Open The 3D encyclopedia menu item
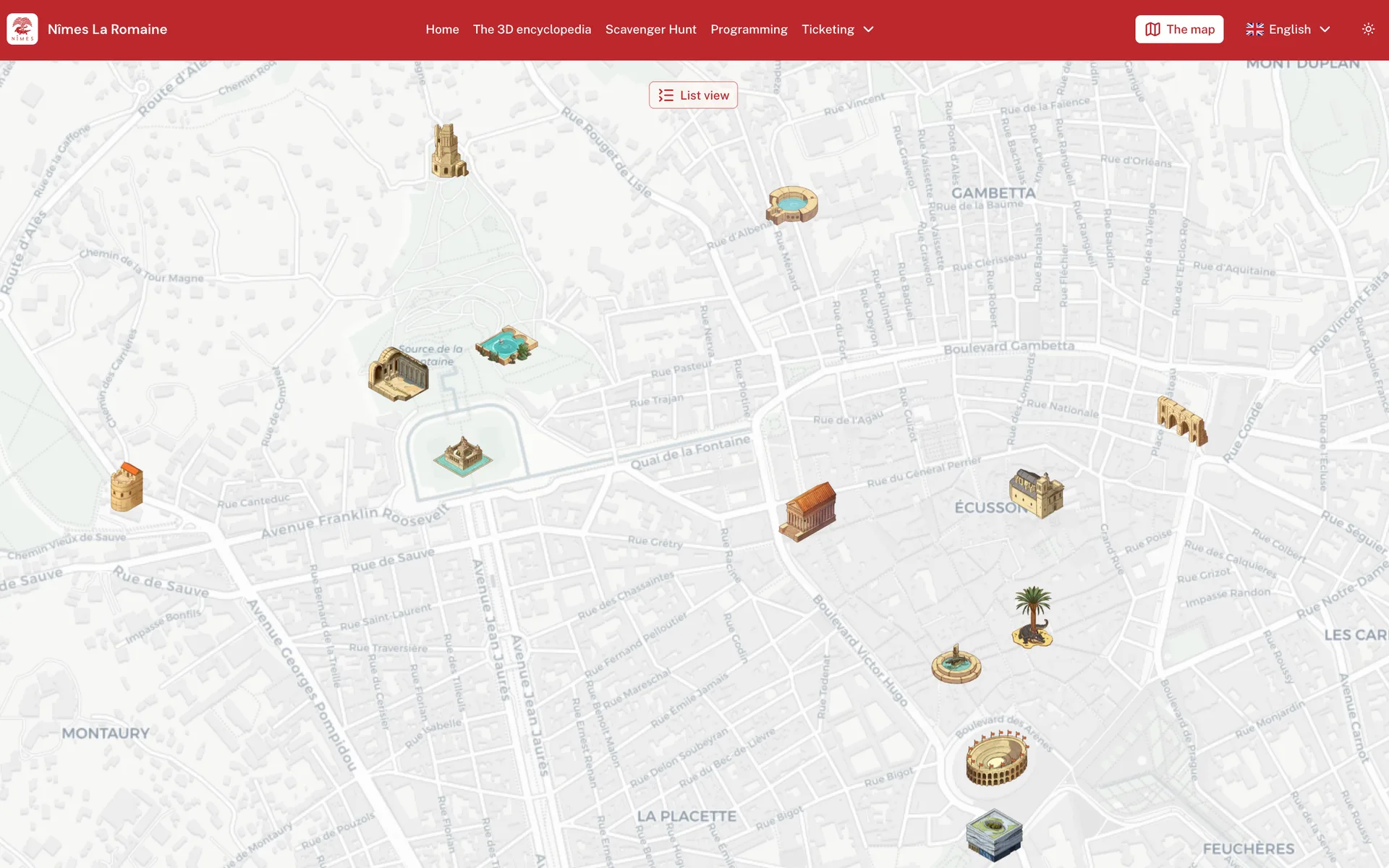This screenshot has height=868, width=1389. tap(532, 30)
